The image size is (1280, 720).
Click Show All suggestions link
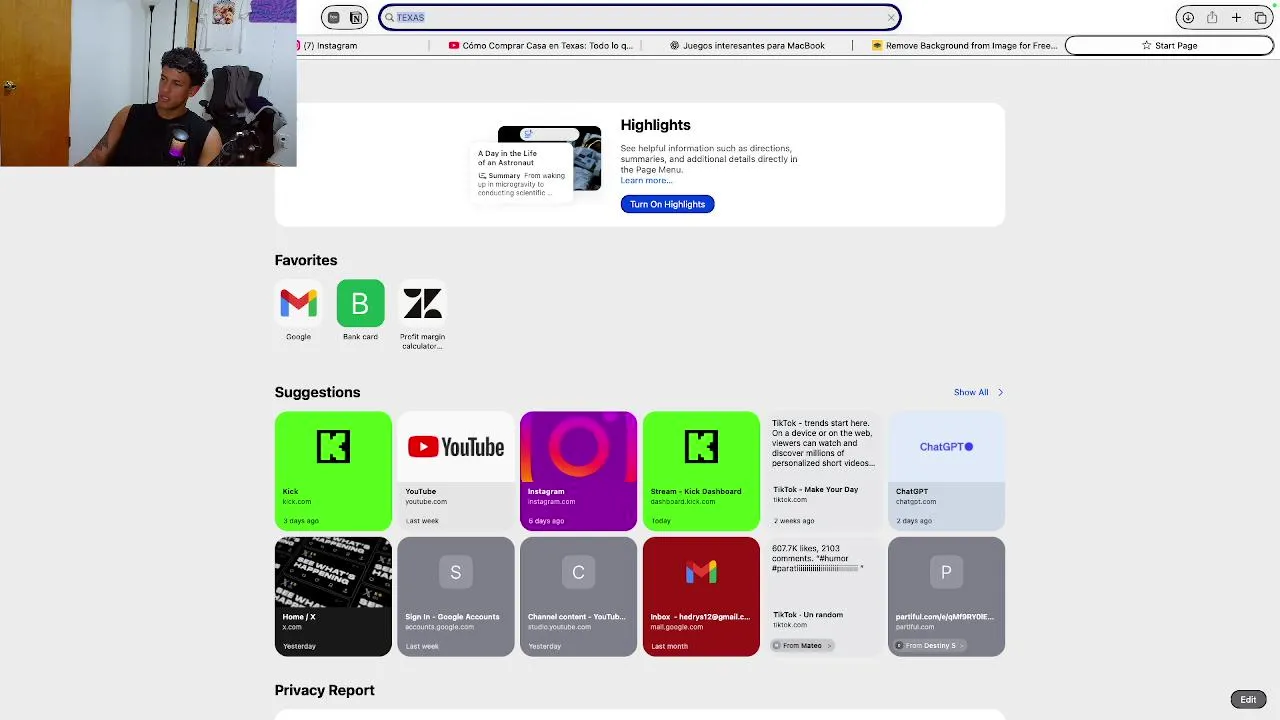(x=970, y=392)
